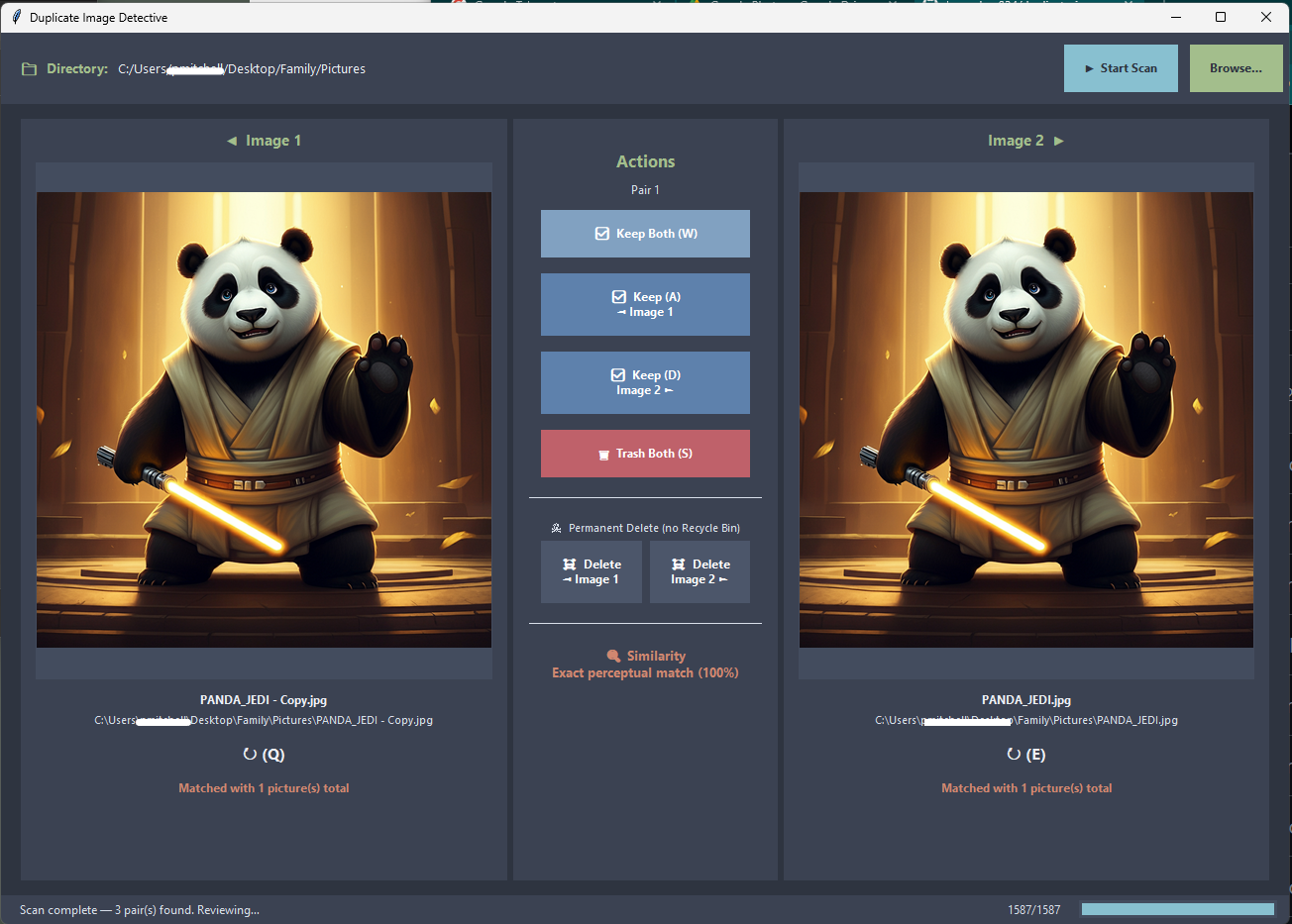This screenshot has height=924, width=1292.
Task: Click Delete Image 1 for permanent removal
Action: (x=592, y=571)
